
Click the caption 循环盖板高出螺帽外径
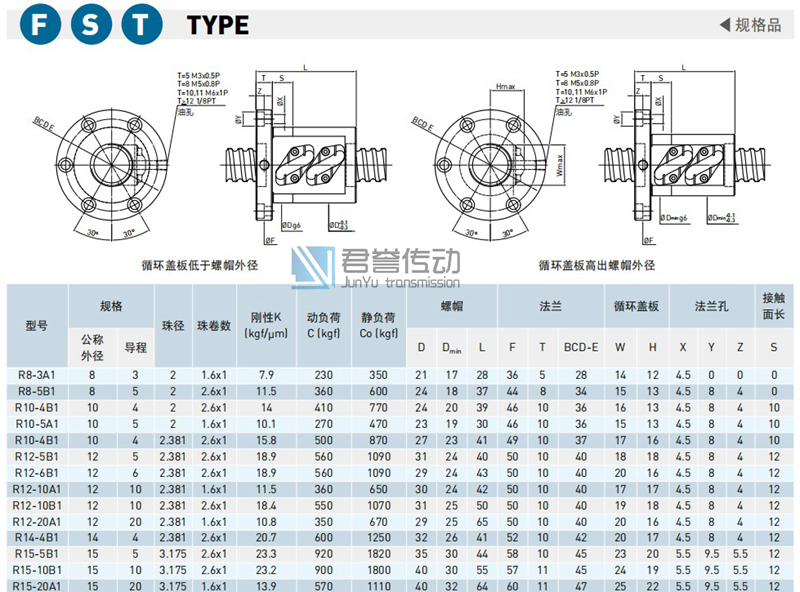coord(596,266)
